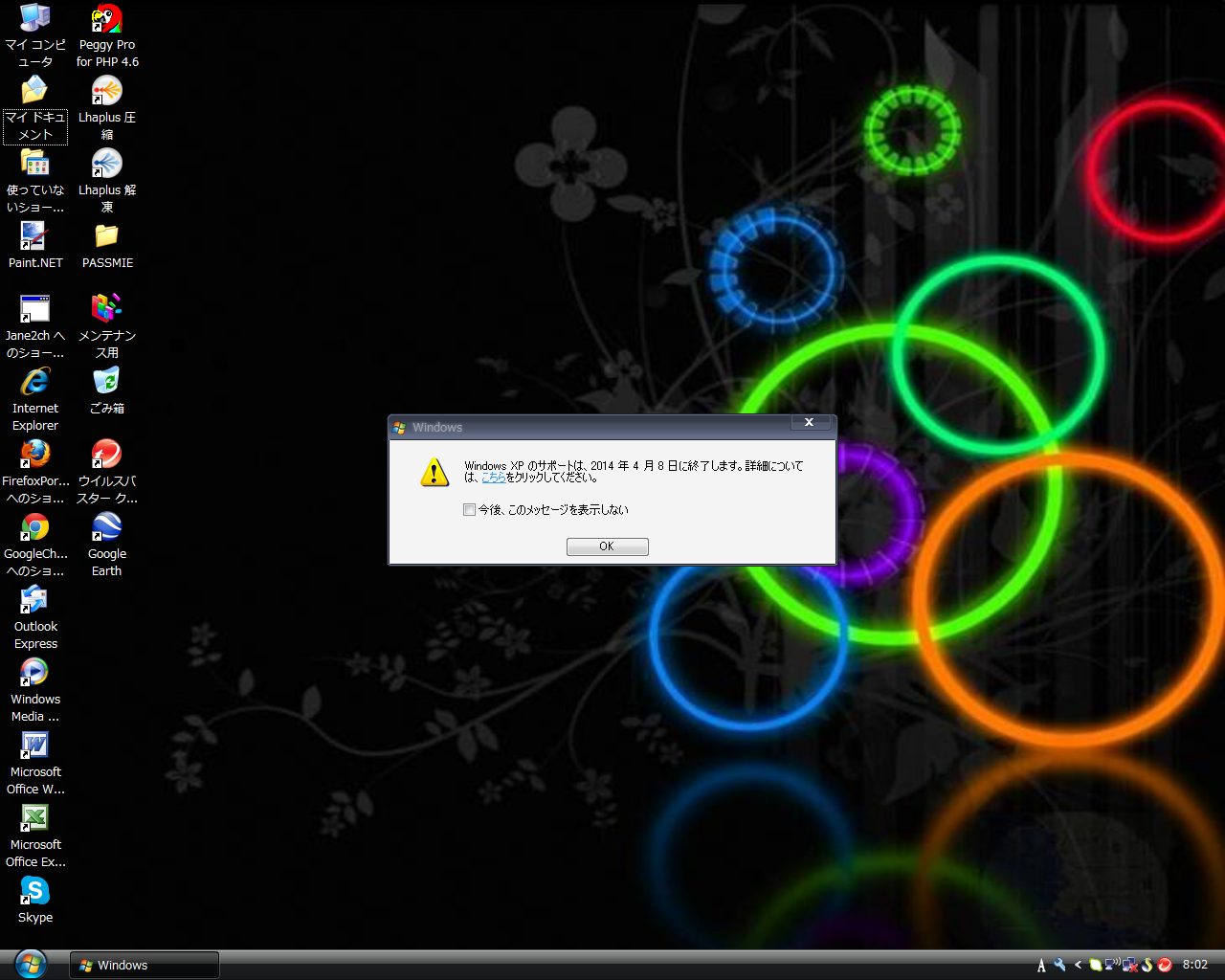The height and width of the screenshot is (980, 1225).
Task: Check 今後、このメッセージを表示しない checkbox
Action: click(x=469, y=510)
